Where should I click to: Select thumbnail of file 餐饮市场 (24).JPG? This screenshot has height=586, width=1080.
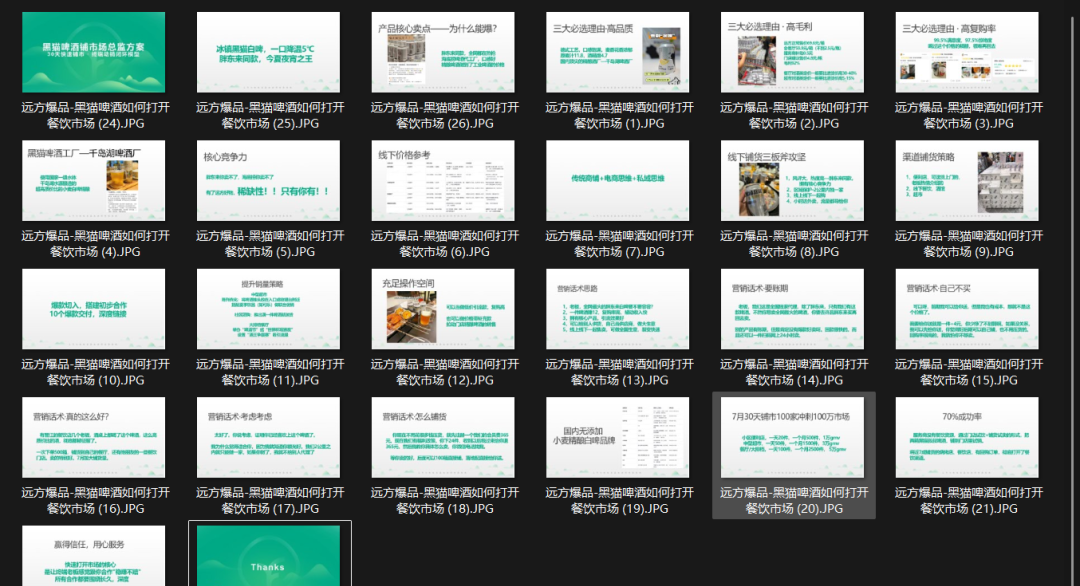point(94,52)
